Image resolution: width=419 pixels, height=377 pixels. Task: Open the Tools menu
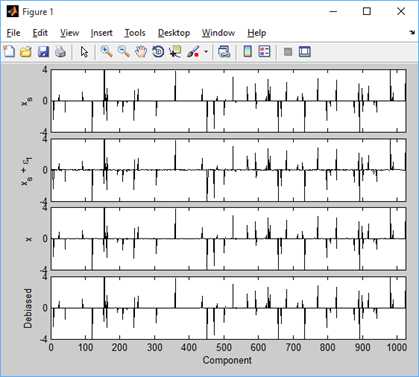pyautogui.click(x=135, y=33)
